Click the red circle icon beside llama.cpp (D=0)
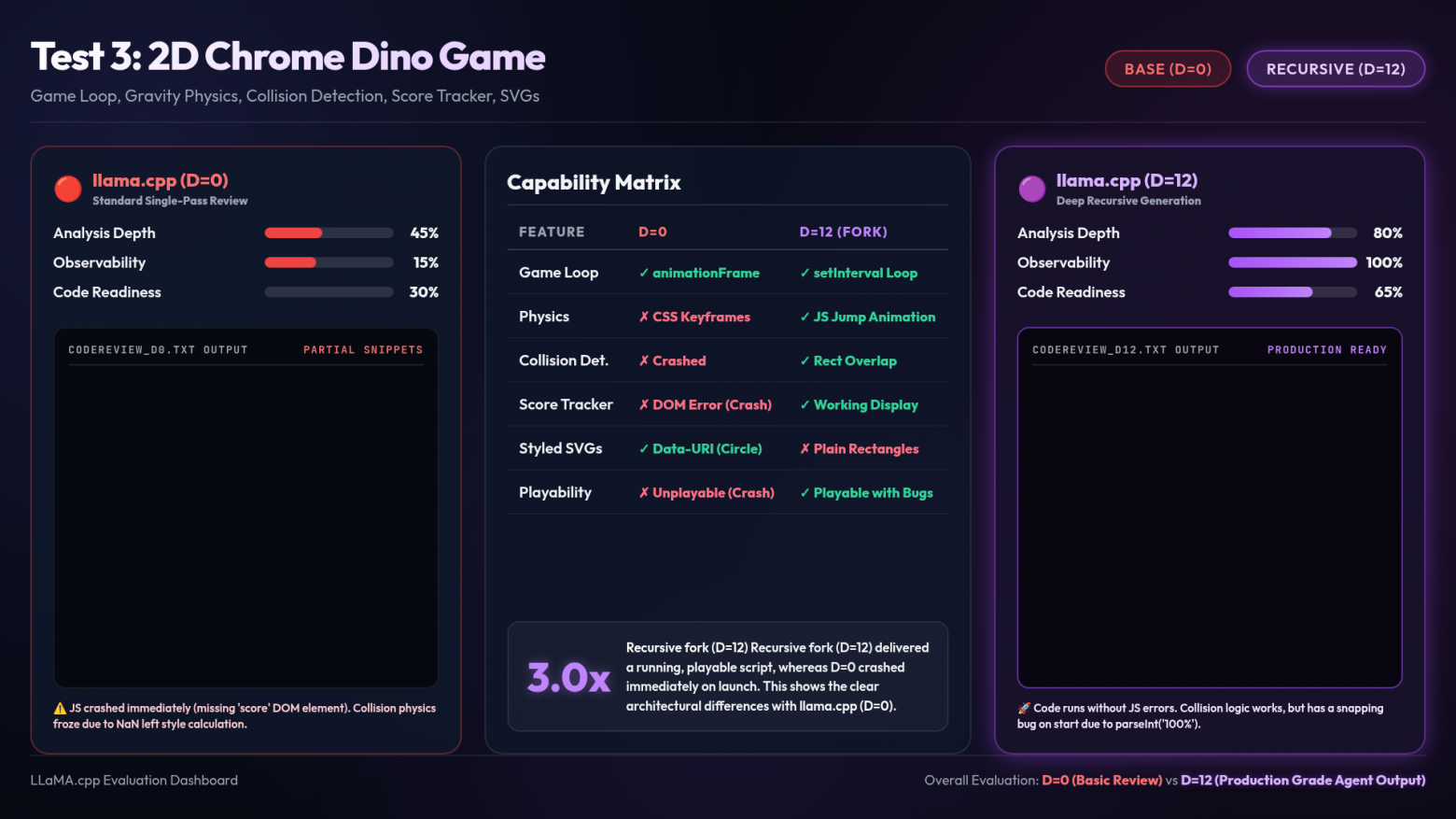This screenshot has width=1456, height=819. tap(68, 189)
